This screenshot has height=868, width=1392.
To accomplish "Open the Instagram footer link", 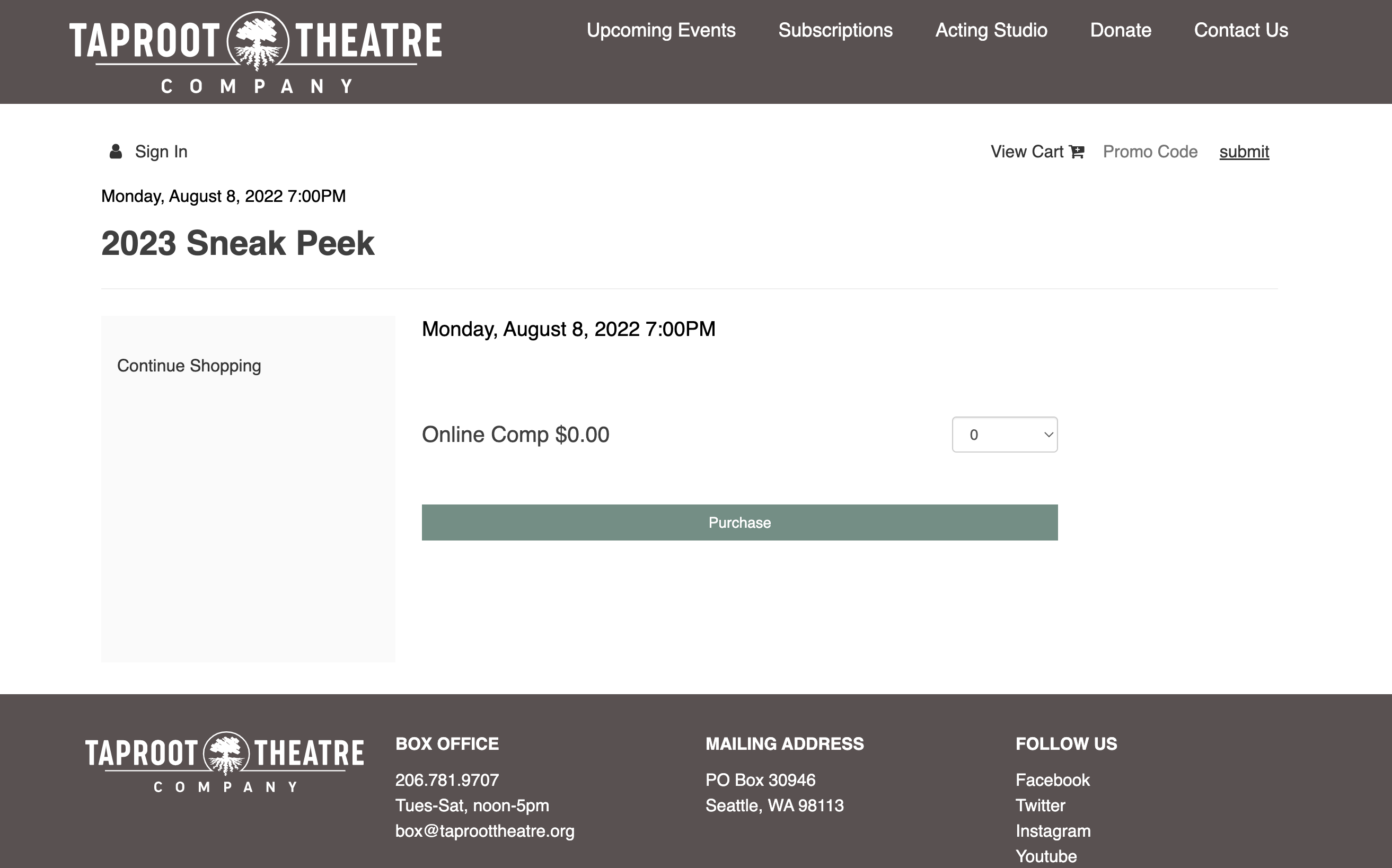I will 1053,831.
